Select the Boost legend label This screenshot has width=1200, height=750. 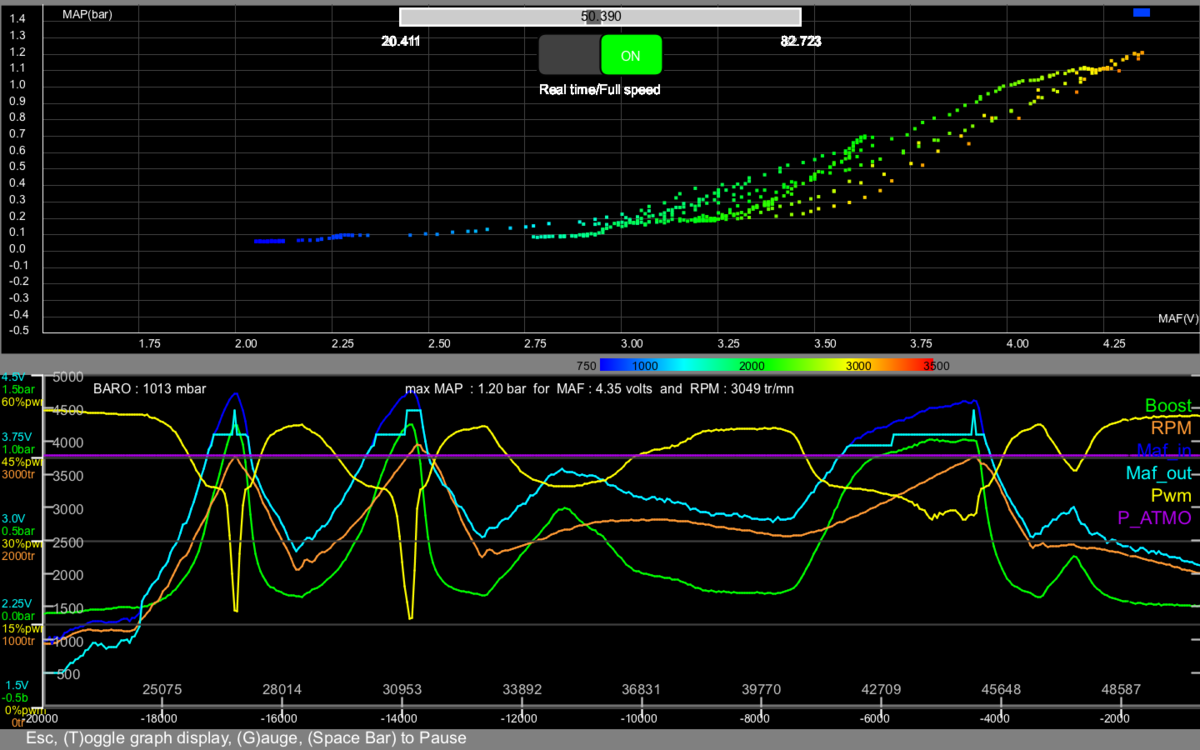click(1168, 407)
